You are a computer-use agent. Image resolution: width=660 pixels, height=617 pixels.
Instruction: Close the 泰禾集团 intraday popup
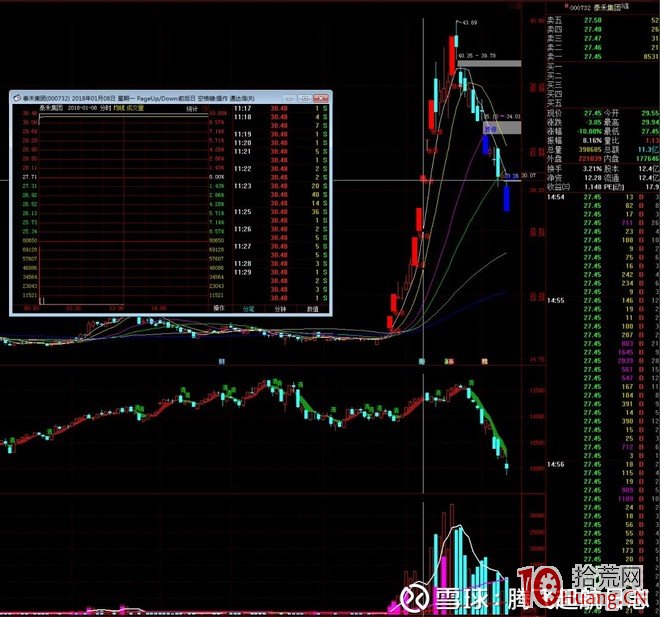[x=320, y=98]
